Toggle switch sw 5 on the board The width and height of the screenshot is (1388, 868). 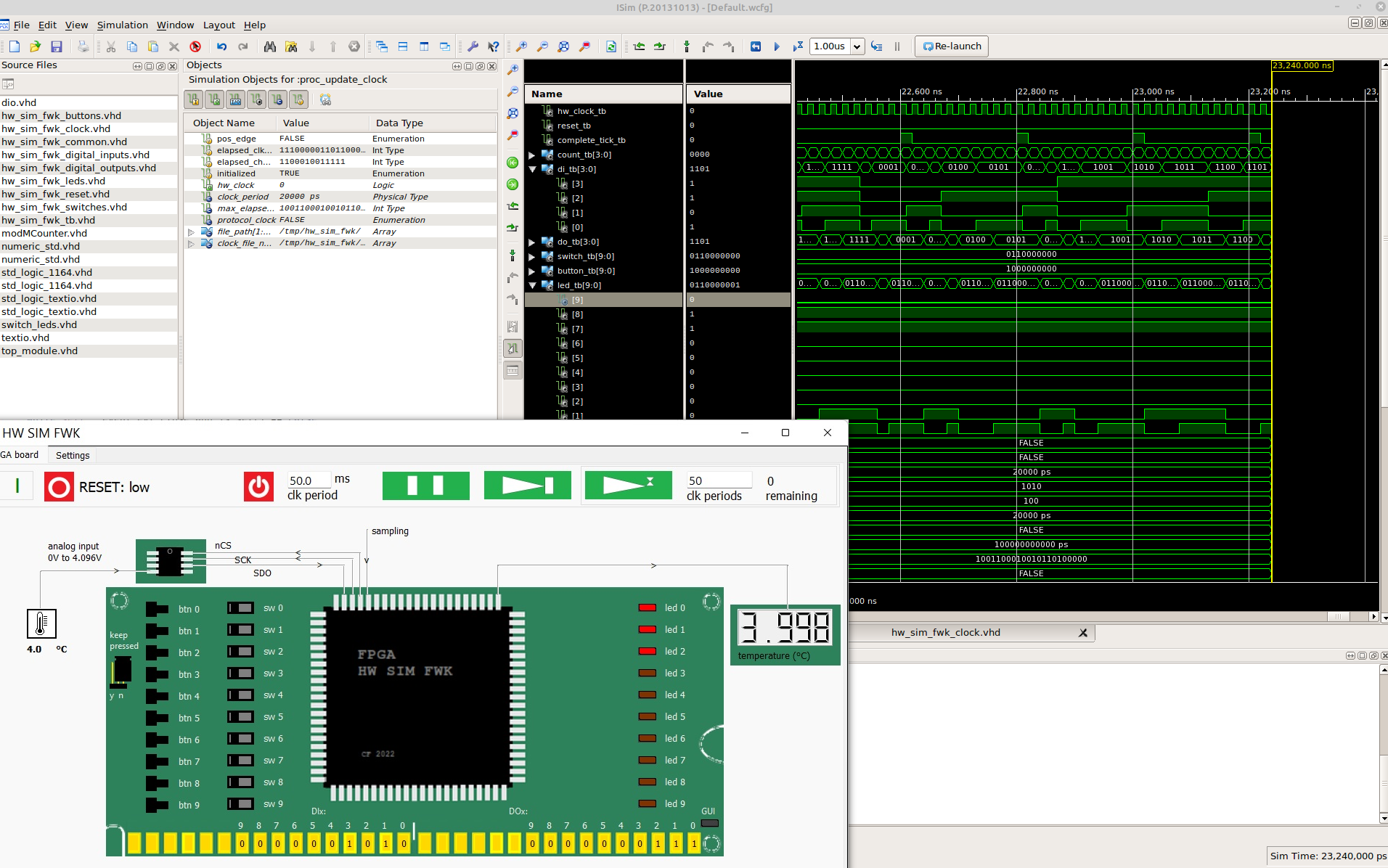pos(240,717)
